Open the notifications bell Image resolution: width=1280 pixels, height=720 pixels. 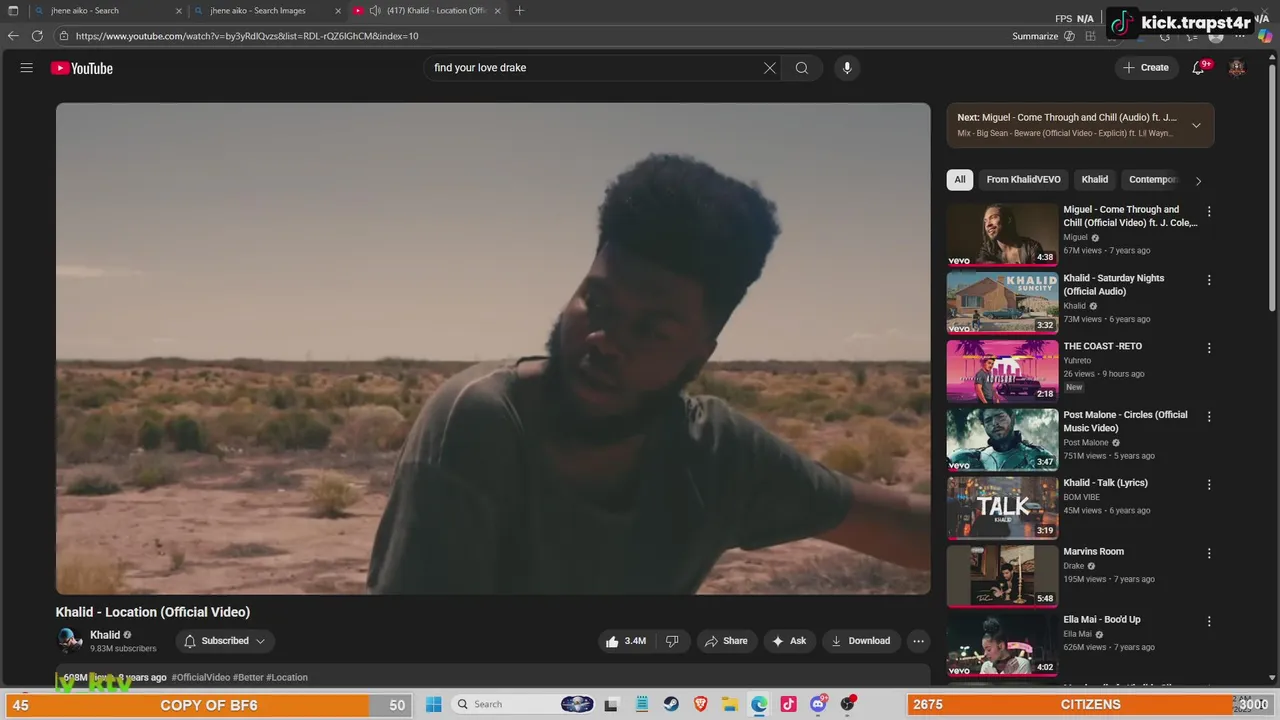(x=1198, y=68)
